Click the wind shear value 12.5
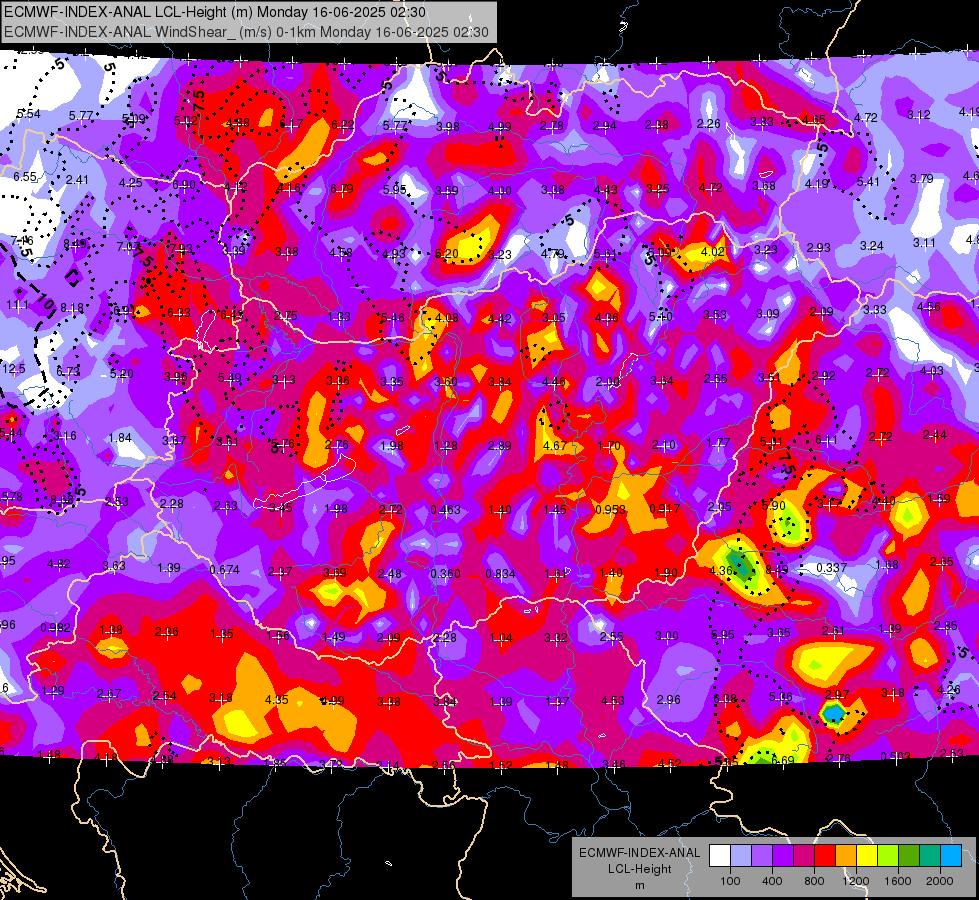The width and height of the screenshot is (979, 900). point(14,368)
